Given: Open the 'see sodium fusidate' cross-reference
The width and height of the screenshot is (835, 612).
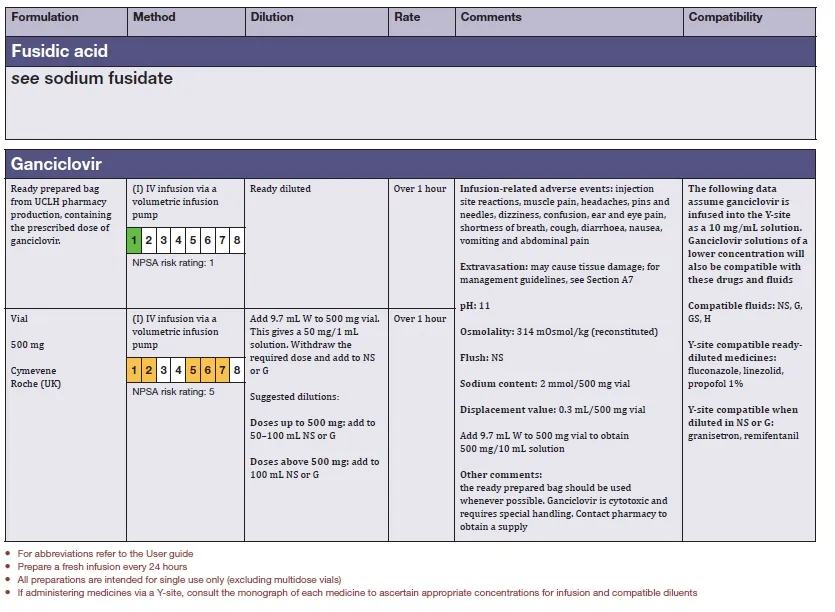Looking at the screenshot, I should (92, 78).
